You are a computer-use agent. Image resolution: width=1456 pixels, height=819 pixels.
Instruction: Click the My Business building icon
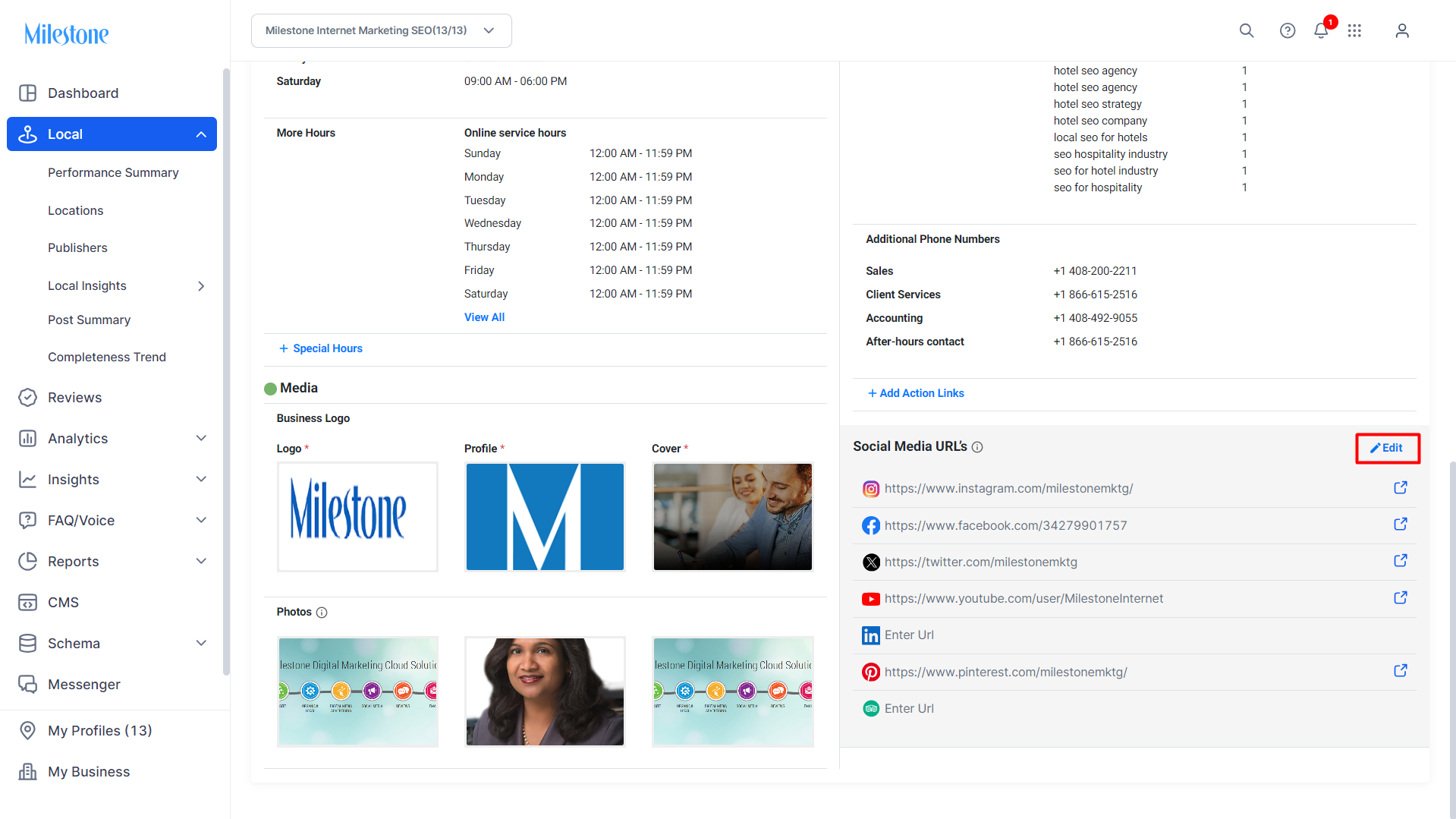pos(27,772)
